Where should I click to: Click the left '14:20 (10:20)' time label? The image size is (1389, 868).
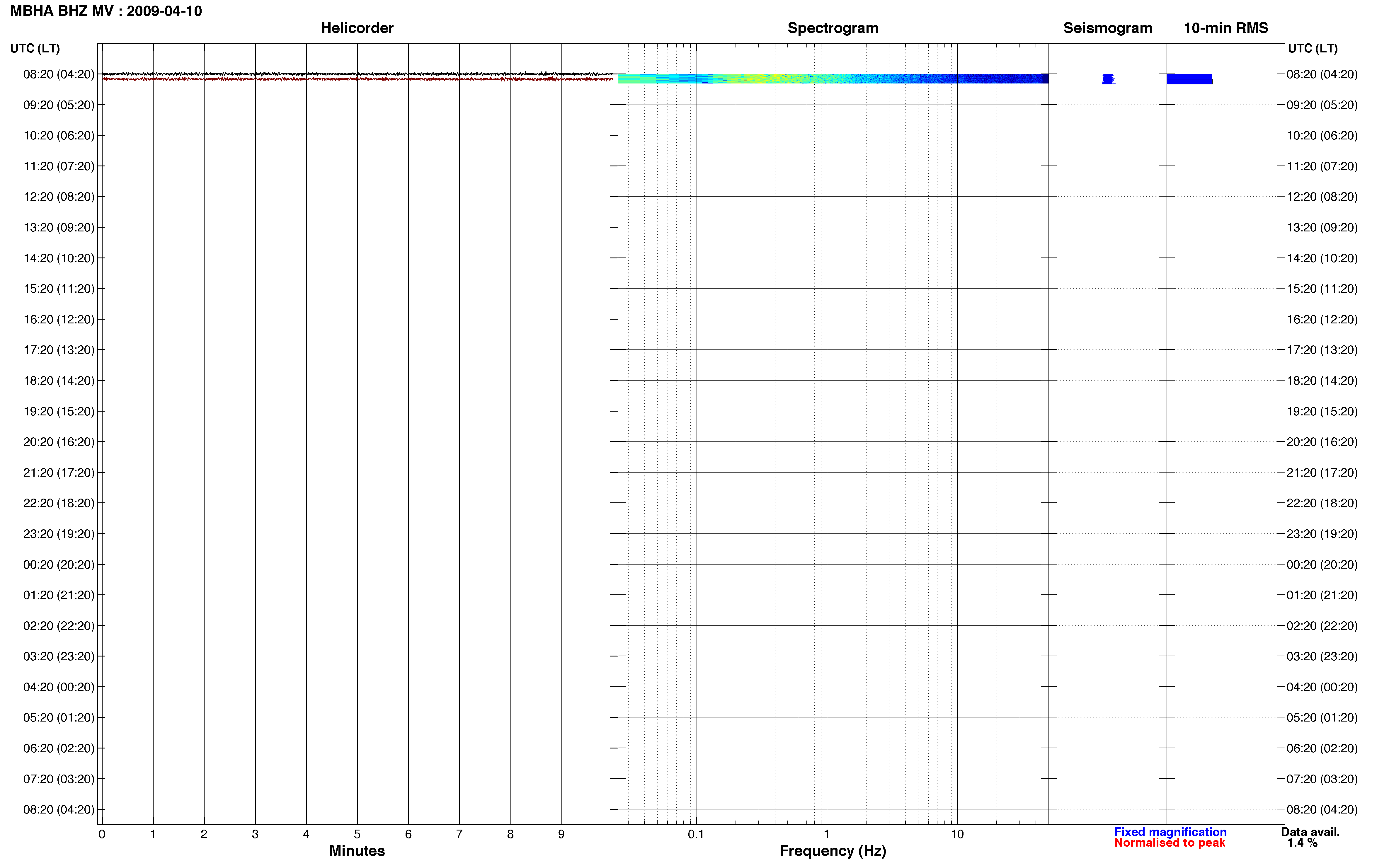tap(59, 258)
